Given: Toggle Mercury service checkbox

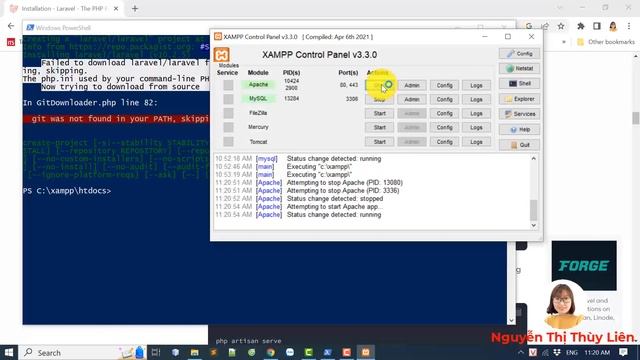Looking at the screenshot, I should coord(228,127).
